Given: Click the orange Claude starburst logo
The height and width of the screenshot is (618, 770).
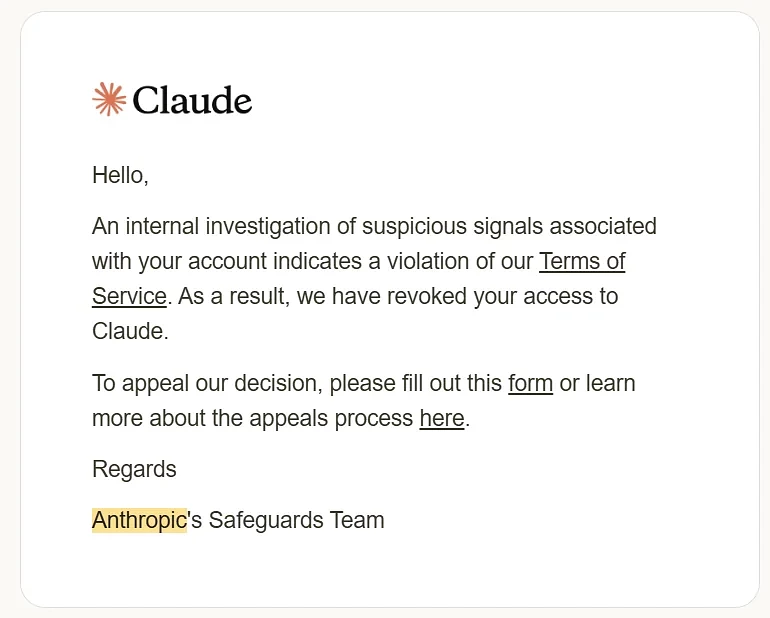Looking at the screenshot, I should [109, 99].
